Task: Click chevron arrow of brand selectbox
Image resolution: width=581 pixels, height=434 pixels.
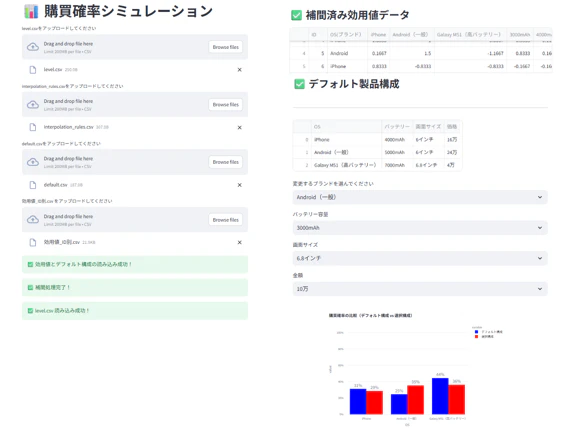Action: tap(540, 197)
